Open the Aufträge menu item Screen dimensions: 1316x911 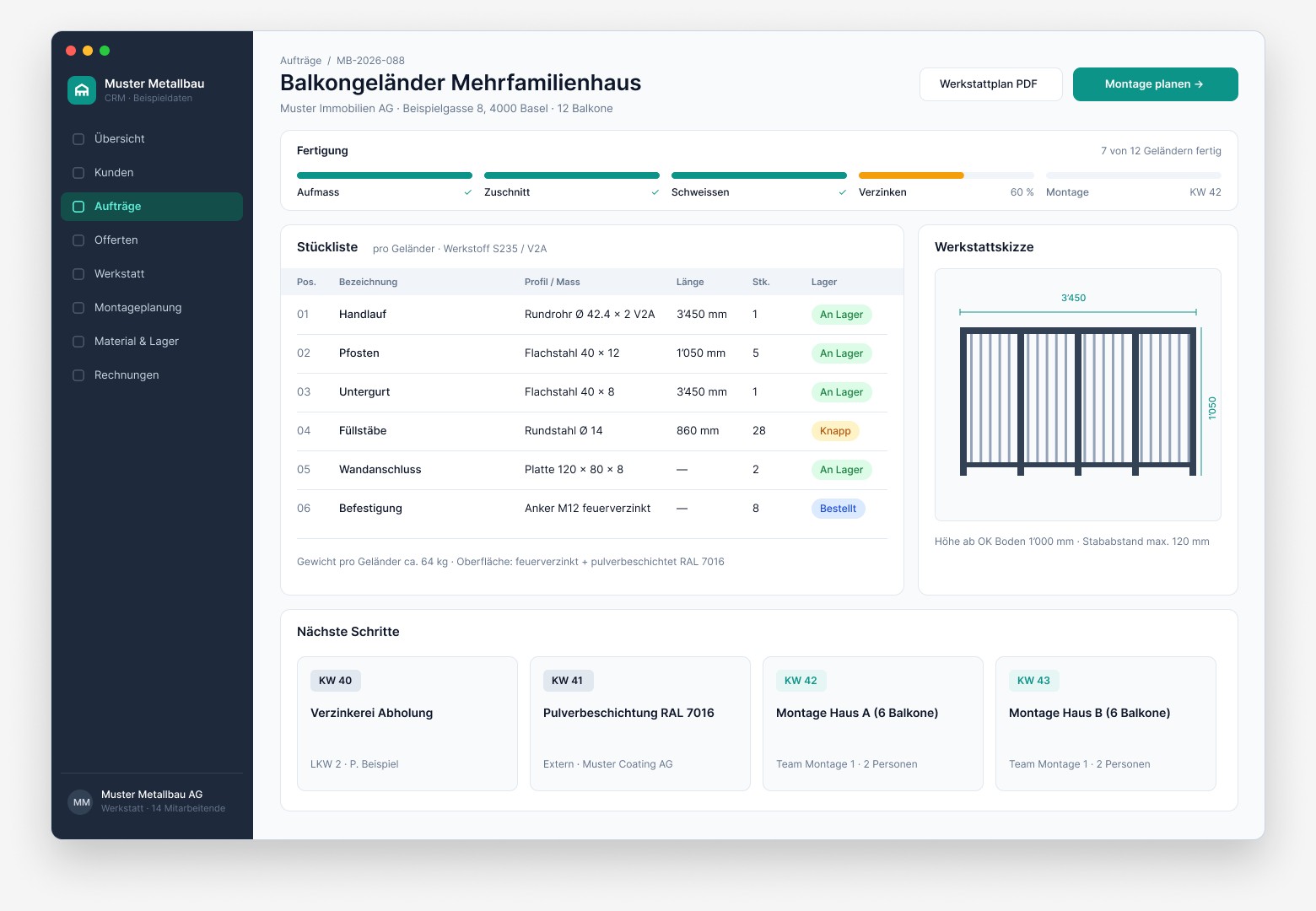click(x=152, y=207)
